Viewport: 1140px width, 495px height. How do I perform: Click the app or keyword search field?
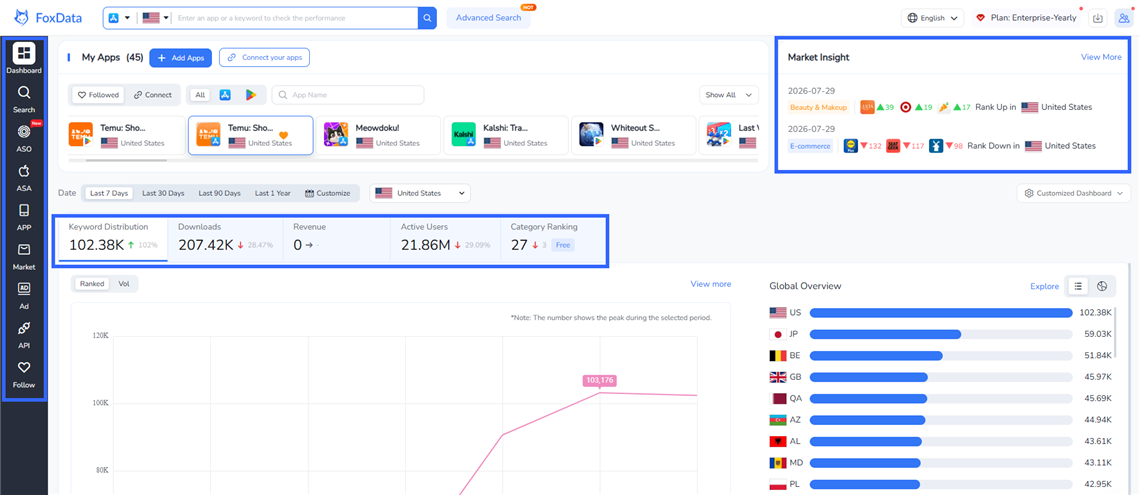pyautogui.click(x=294, y=17)
